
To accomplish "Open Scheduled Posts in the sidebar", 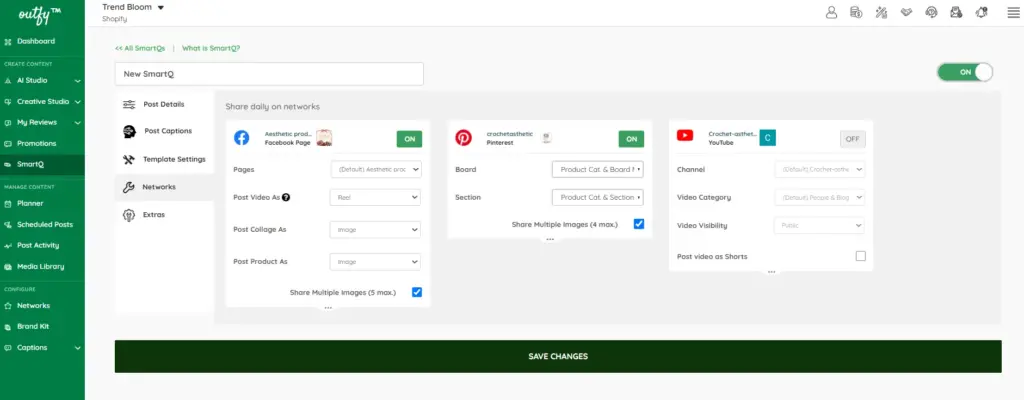I will [x=42, y=224].
